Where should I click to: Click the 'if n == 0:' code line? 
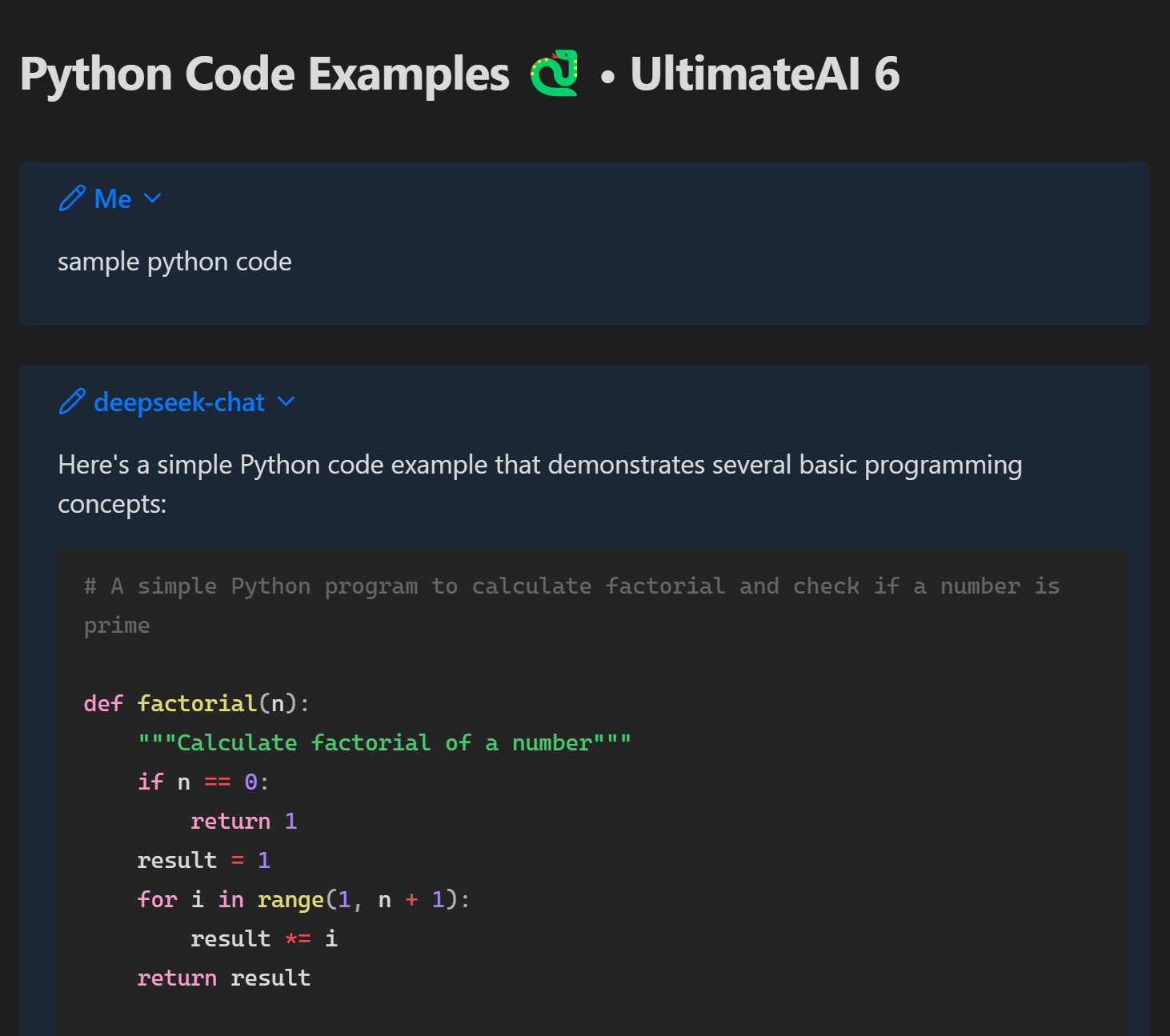point(203,782)
